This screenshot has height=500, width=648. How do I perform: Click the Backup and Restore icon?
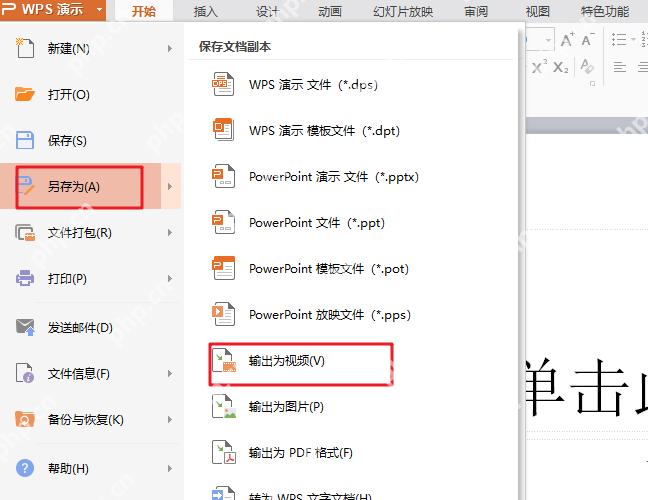click(x=24, y=419)
